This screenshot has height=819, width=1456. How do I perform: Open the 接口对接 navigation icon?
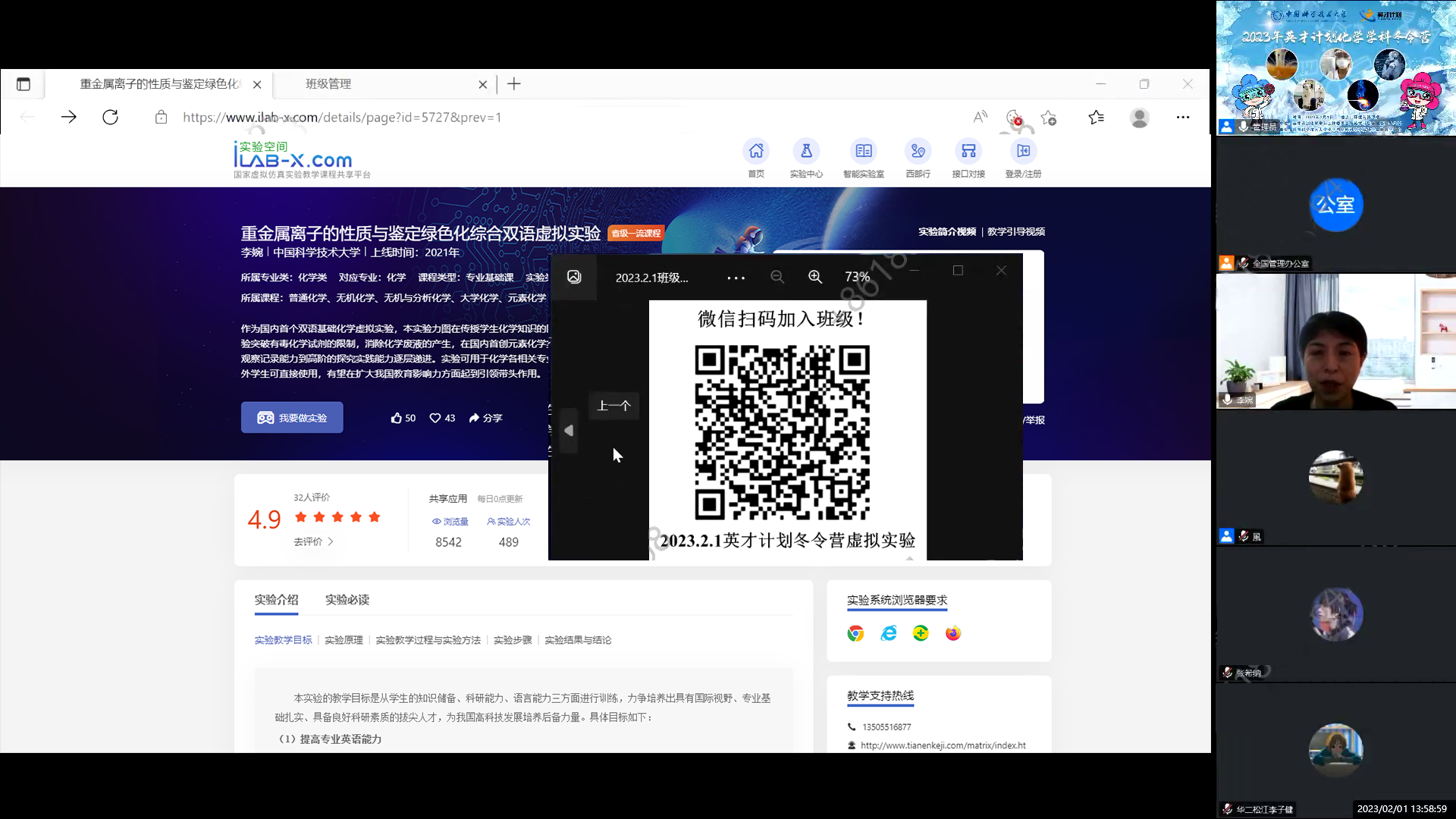(968, 151)
